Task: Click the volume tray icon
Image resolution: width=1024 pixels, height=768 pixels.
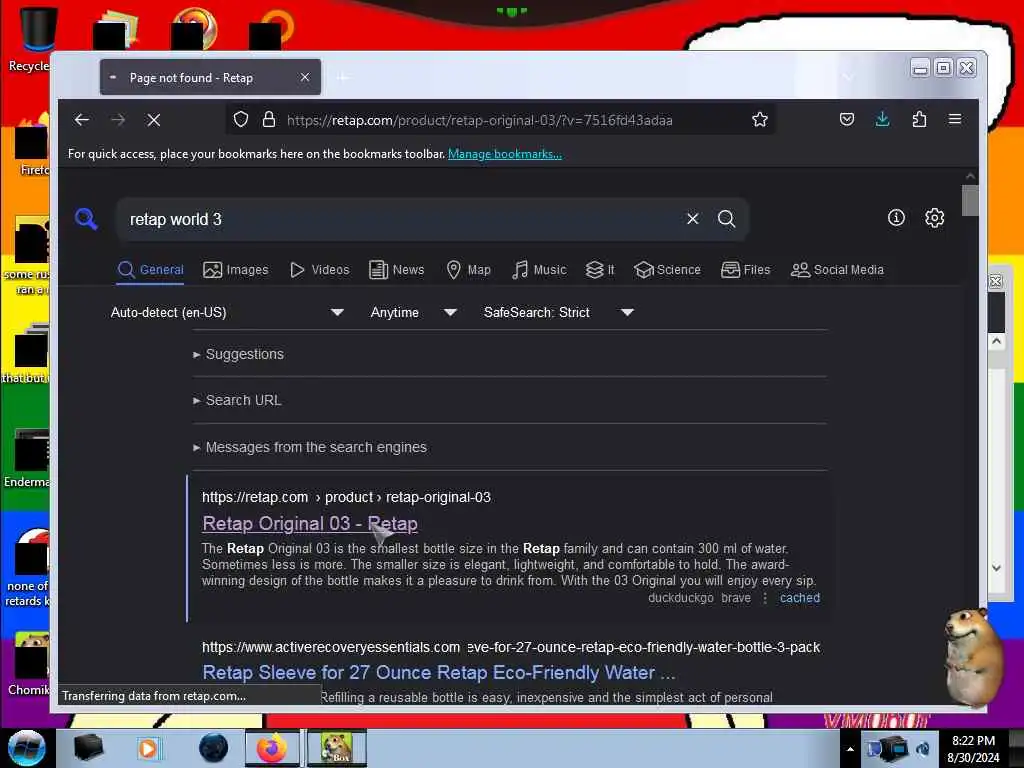Action: click(x=923, y=749)
